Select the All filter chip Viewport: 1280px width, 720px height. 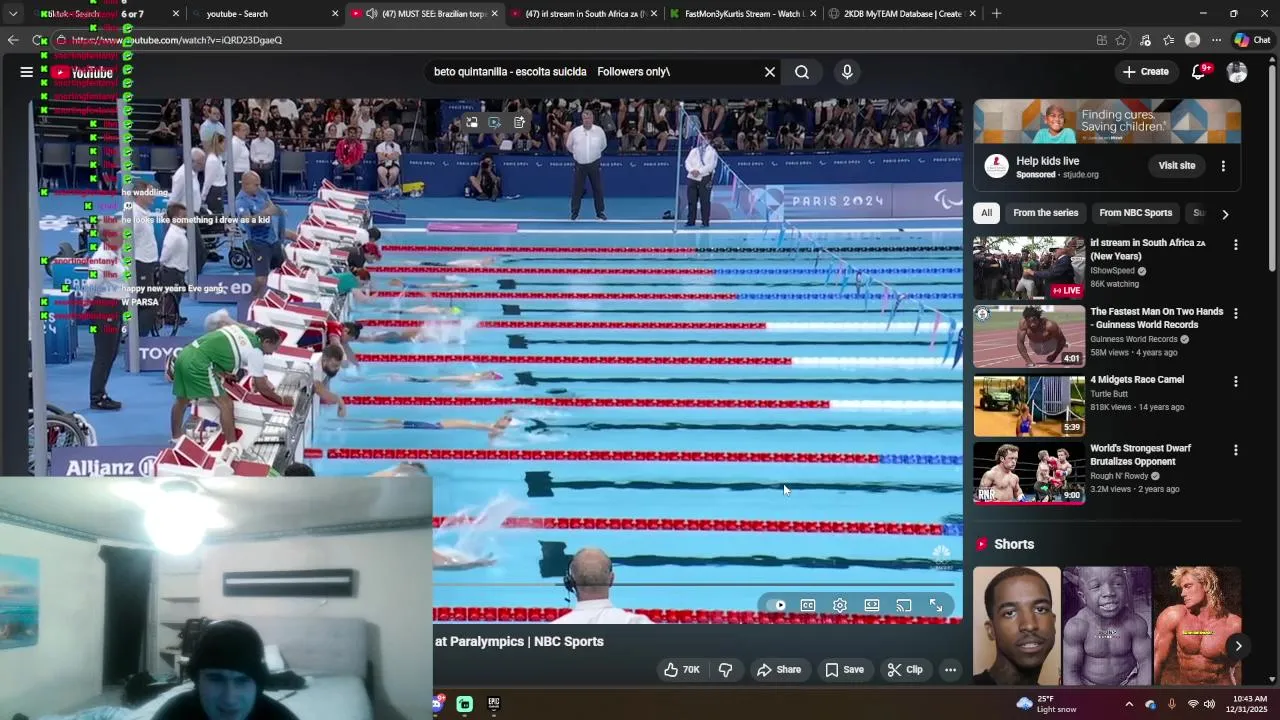coord(986,213)
